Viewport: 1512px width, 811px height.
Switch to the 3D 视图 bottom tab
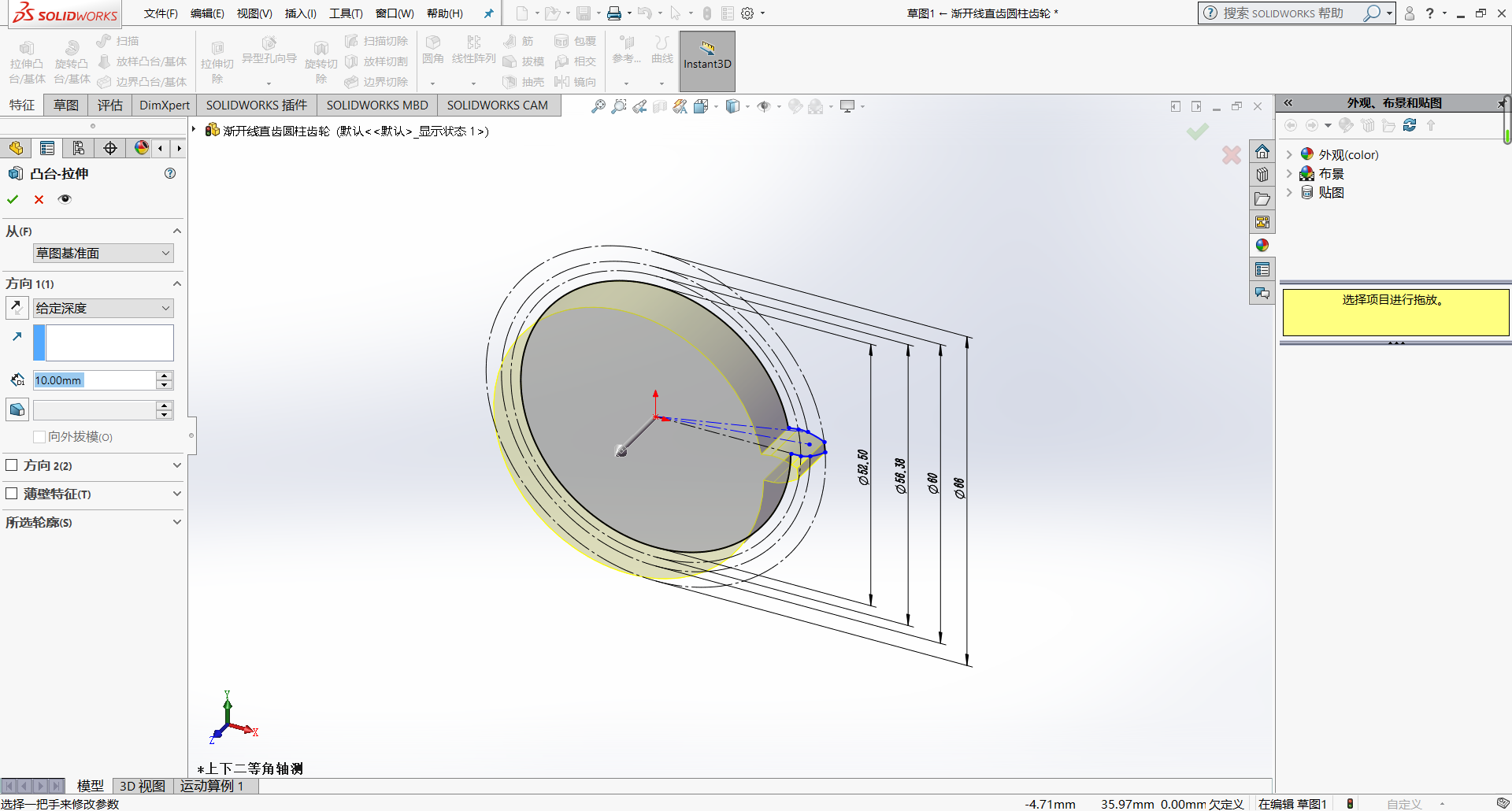pyautogui.click(x=143, y=786)
